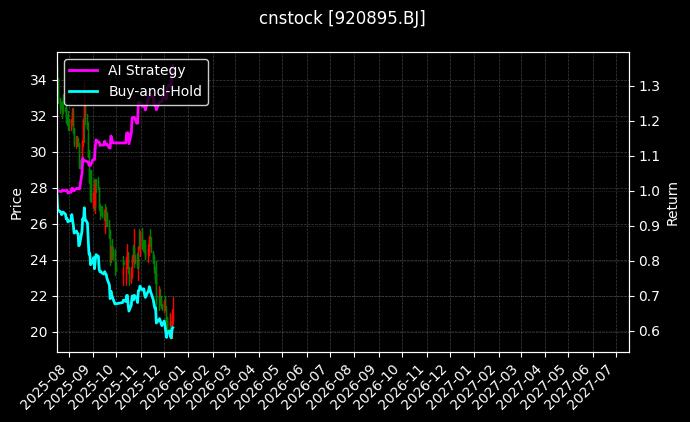
Task: Click the Price axis label
Action: click(16, 203)
